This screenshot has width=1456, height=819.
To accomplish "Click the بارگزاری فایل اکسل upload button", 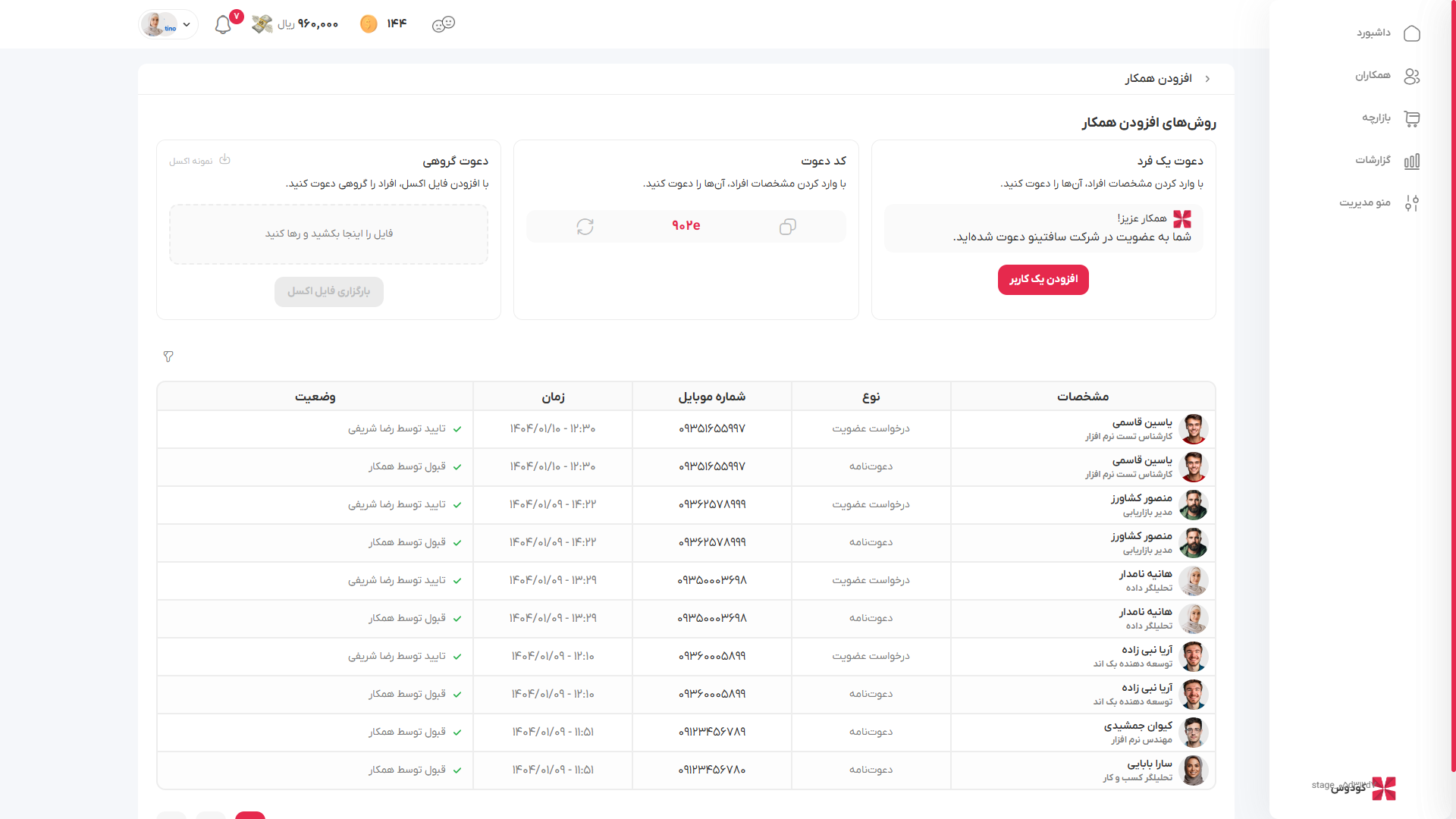I will 328,292.
